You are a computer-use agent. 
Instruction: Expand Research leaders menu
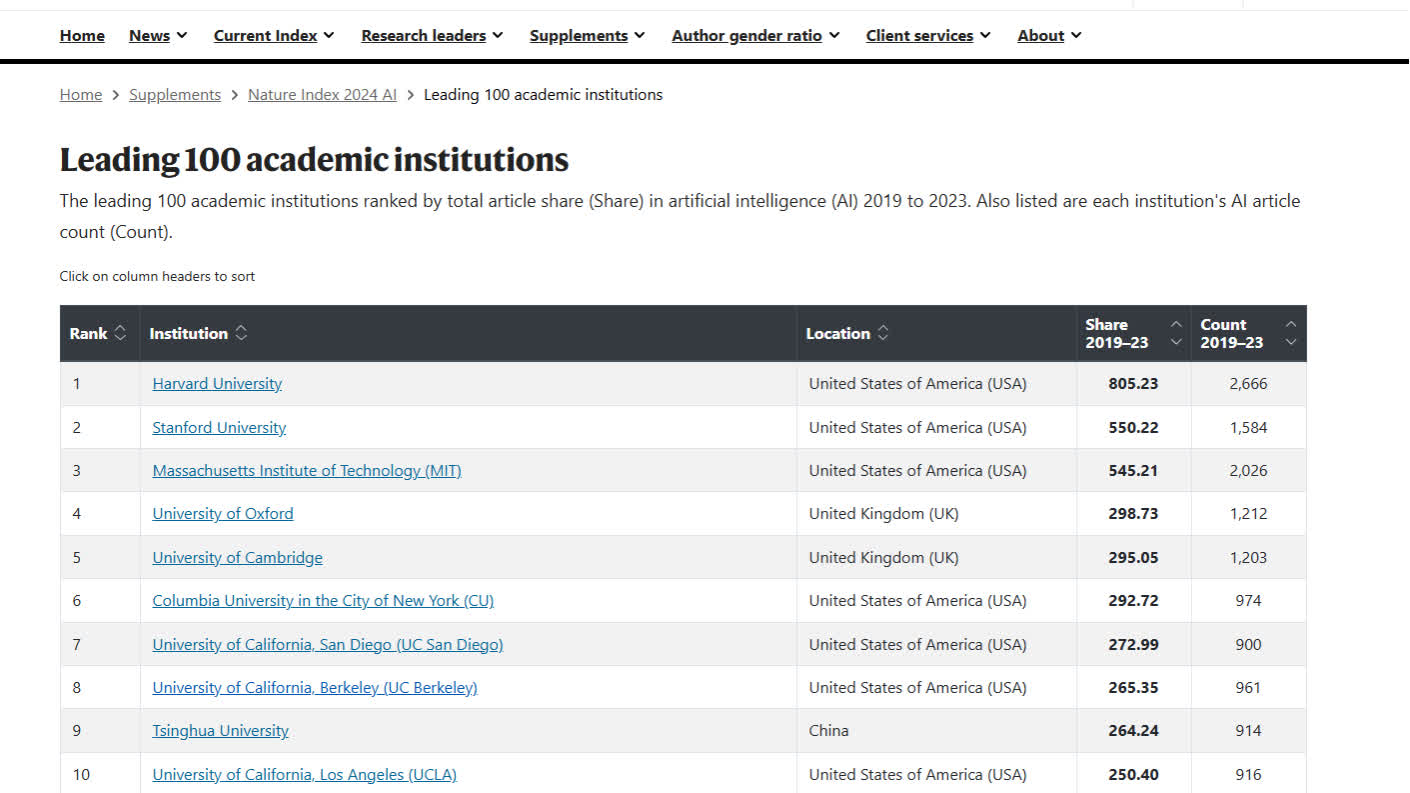point(432,36)
